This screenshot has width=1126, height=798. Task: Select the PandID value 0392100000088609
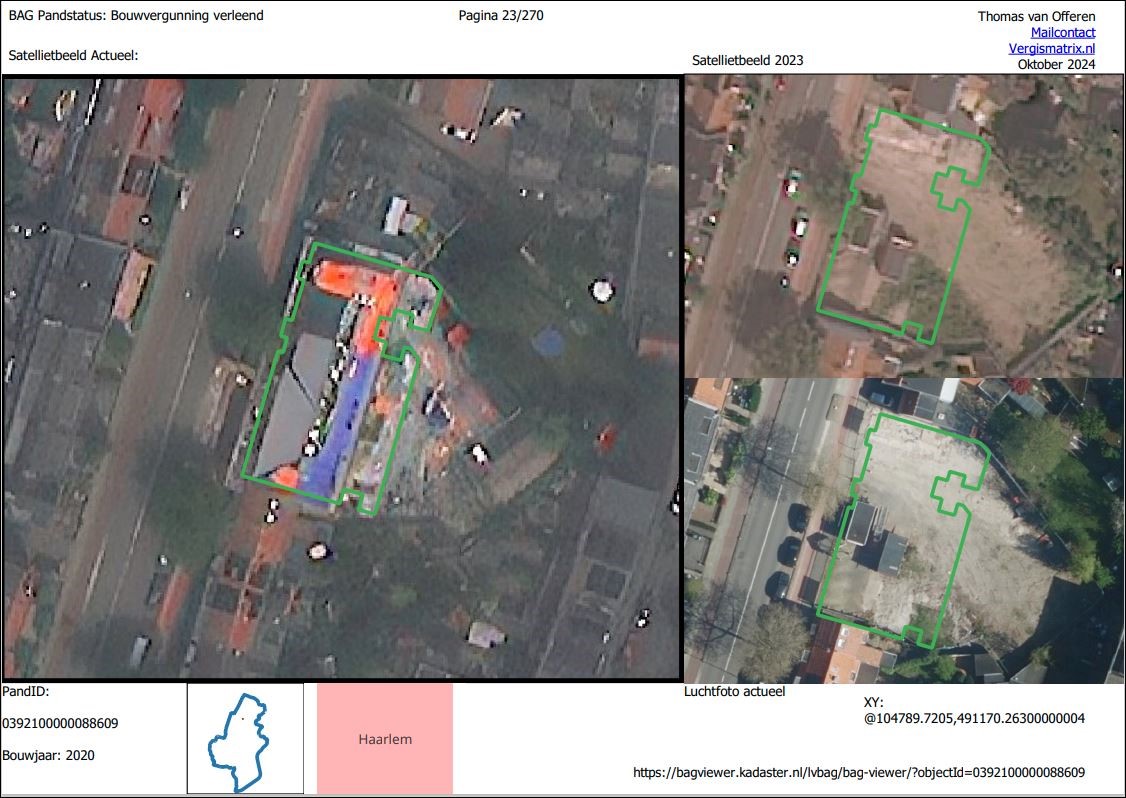click(60, 723)
